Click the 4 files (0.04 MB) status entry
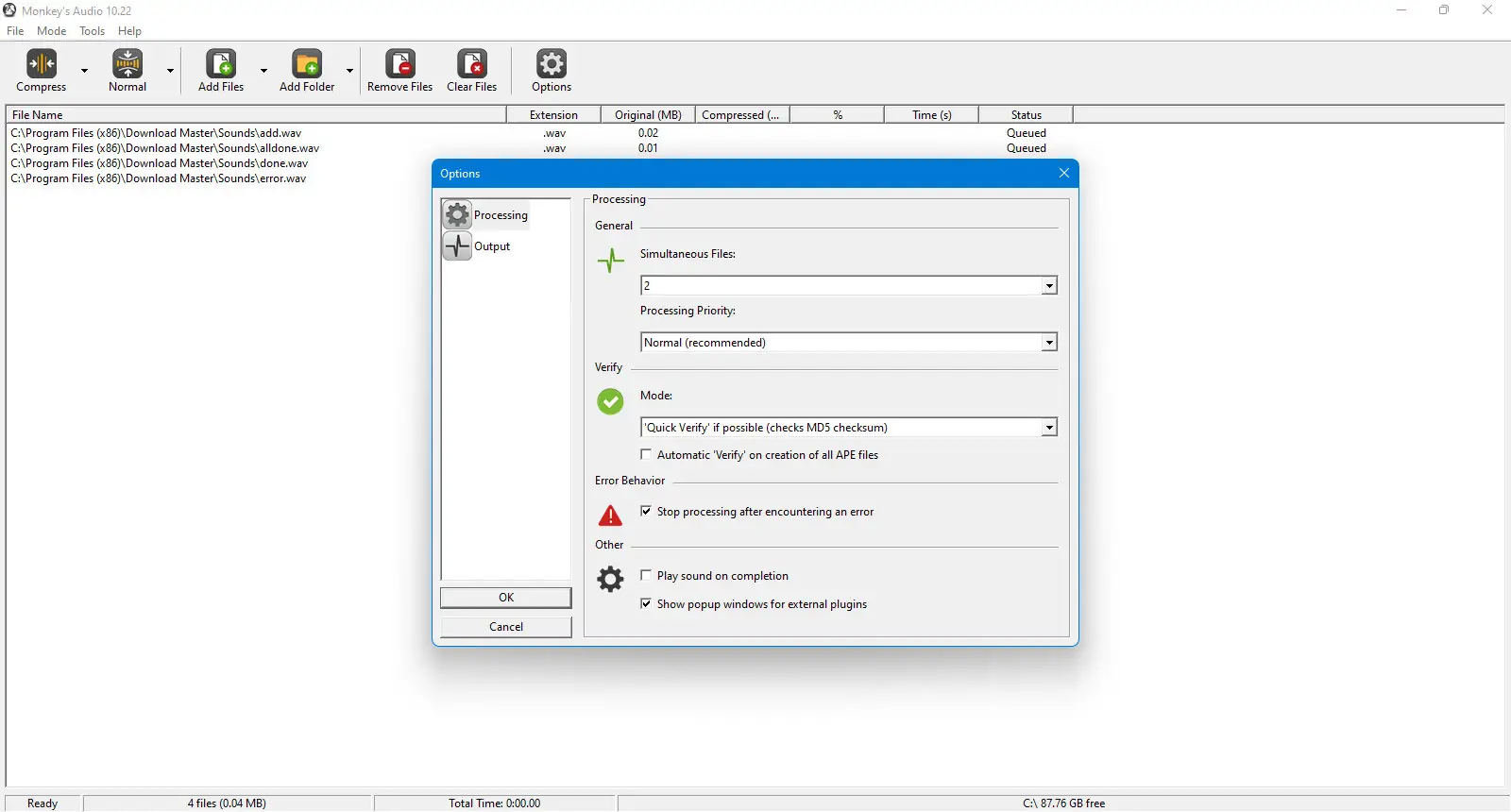 click(227, 804)
